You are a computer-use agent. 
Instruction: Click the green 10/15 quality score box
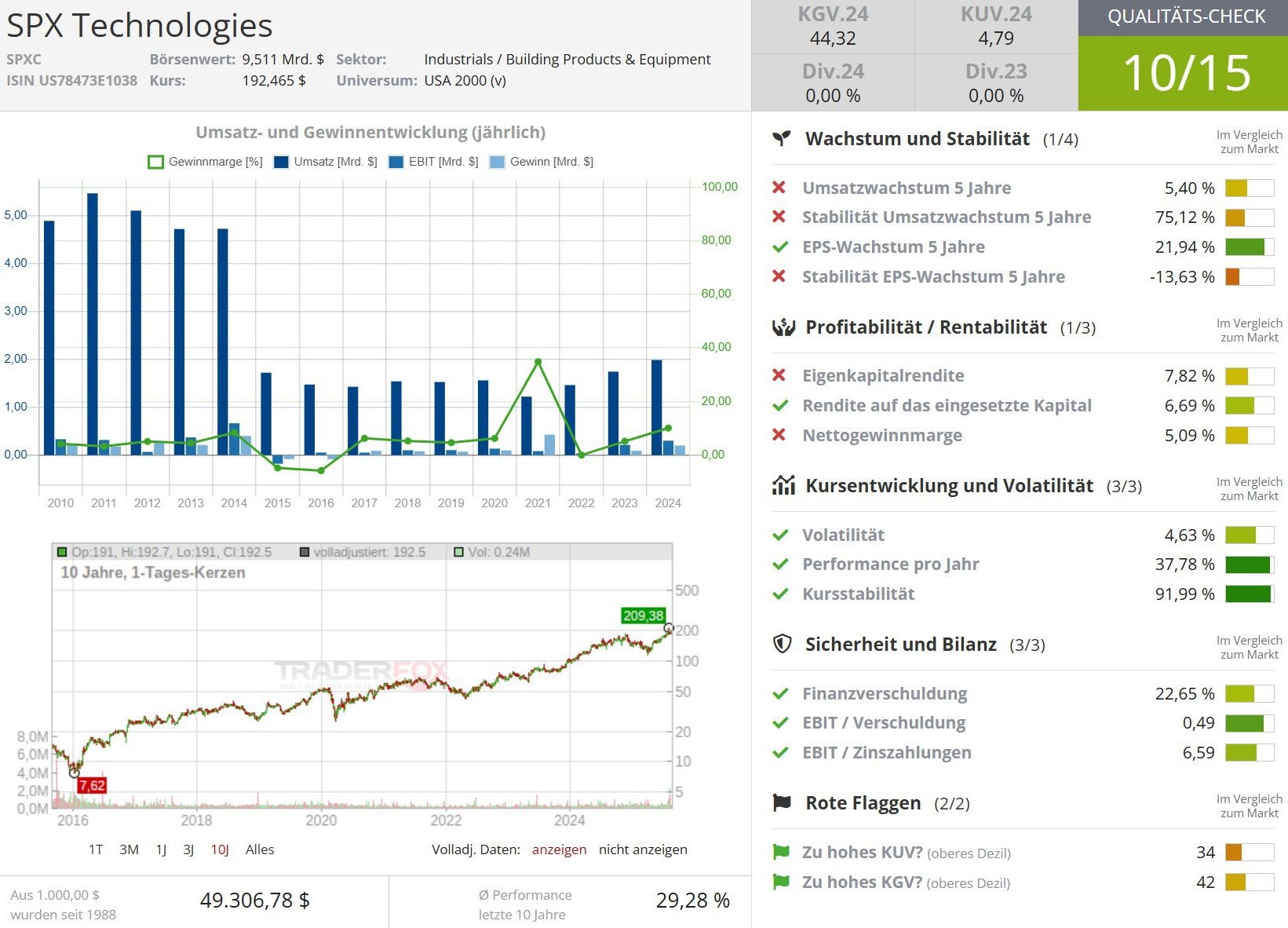click(x=1183, y=73)
